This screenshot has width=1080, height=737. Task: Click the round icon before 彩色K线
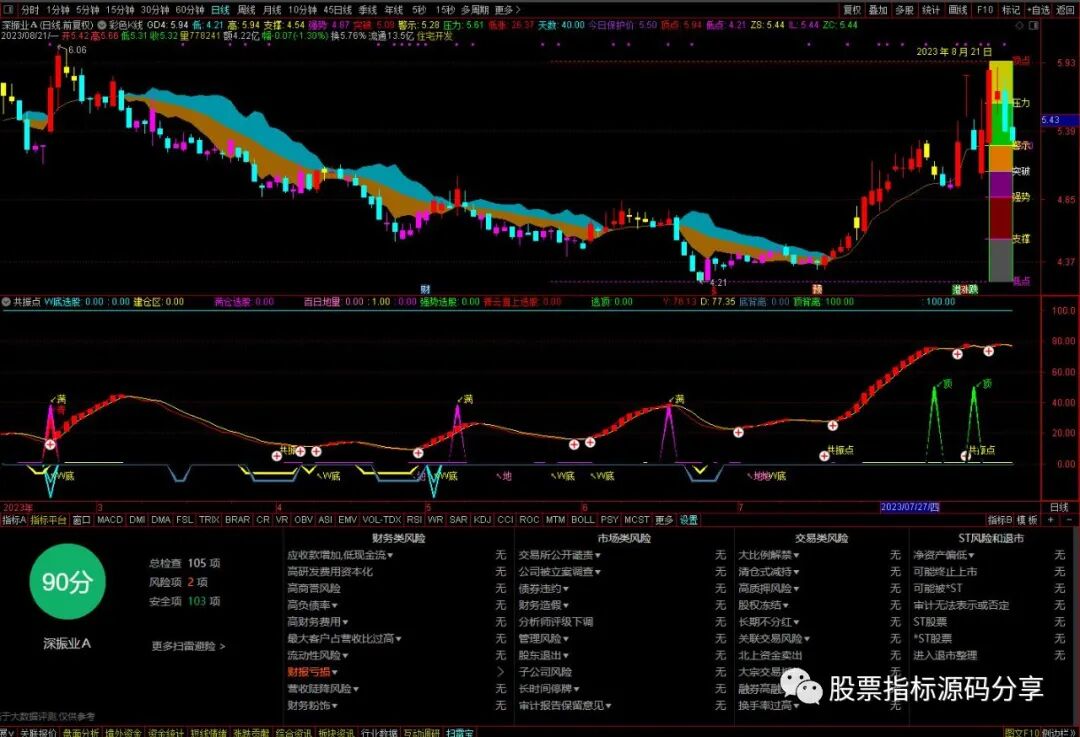tap(102, 25)
